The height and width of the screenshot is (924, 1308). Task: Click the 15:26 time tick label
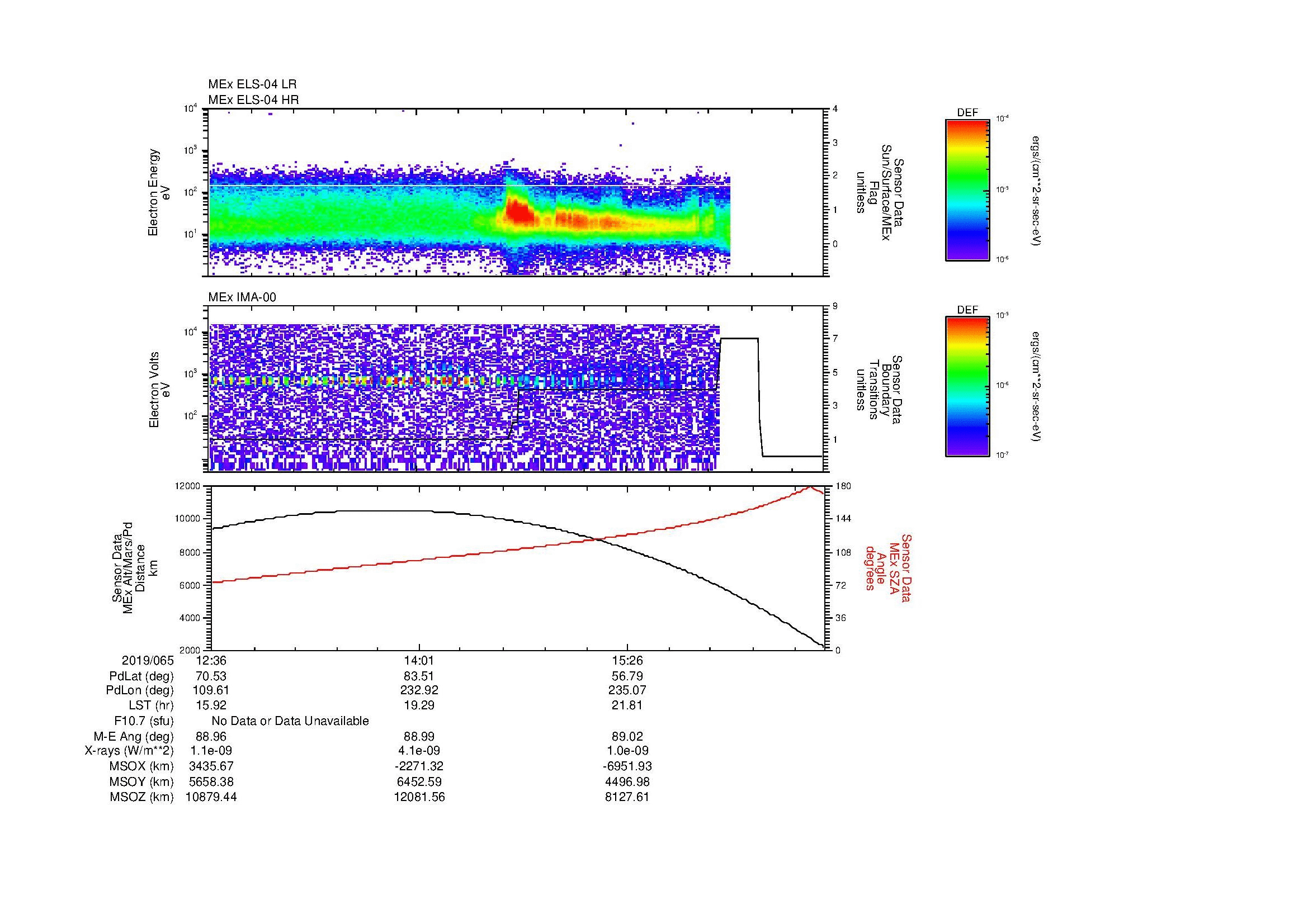pyautogui.click(x=627, y=661)
